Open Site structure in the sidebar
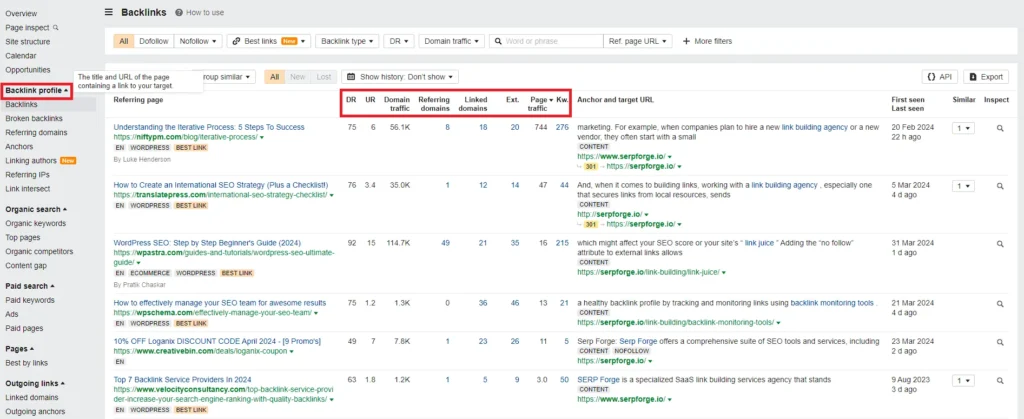 click(x=27, y=42)
